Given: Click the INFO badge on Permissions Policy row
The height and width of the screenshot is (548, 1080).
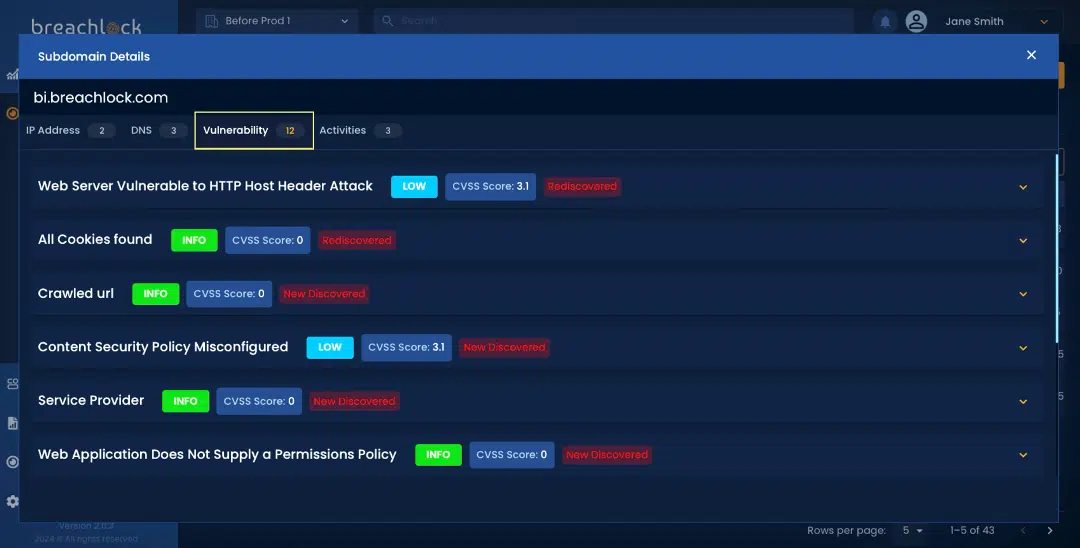Looking at the screenshot, I should tap(438, 455).
